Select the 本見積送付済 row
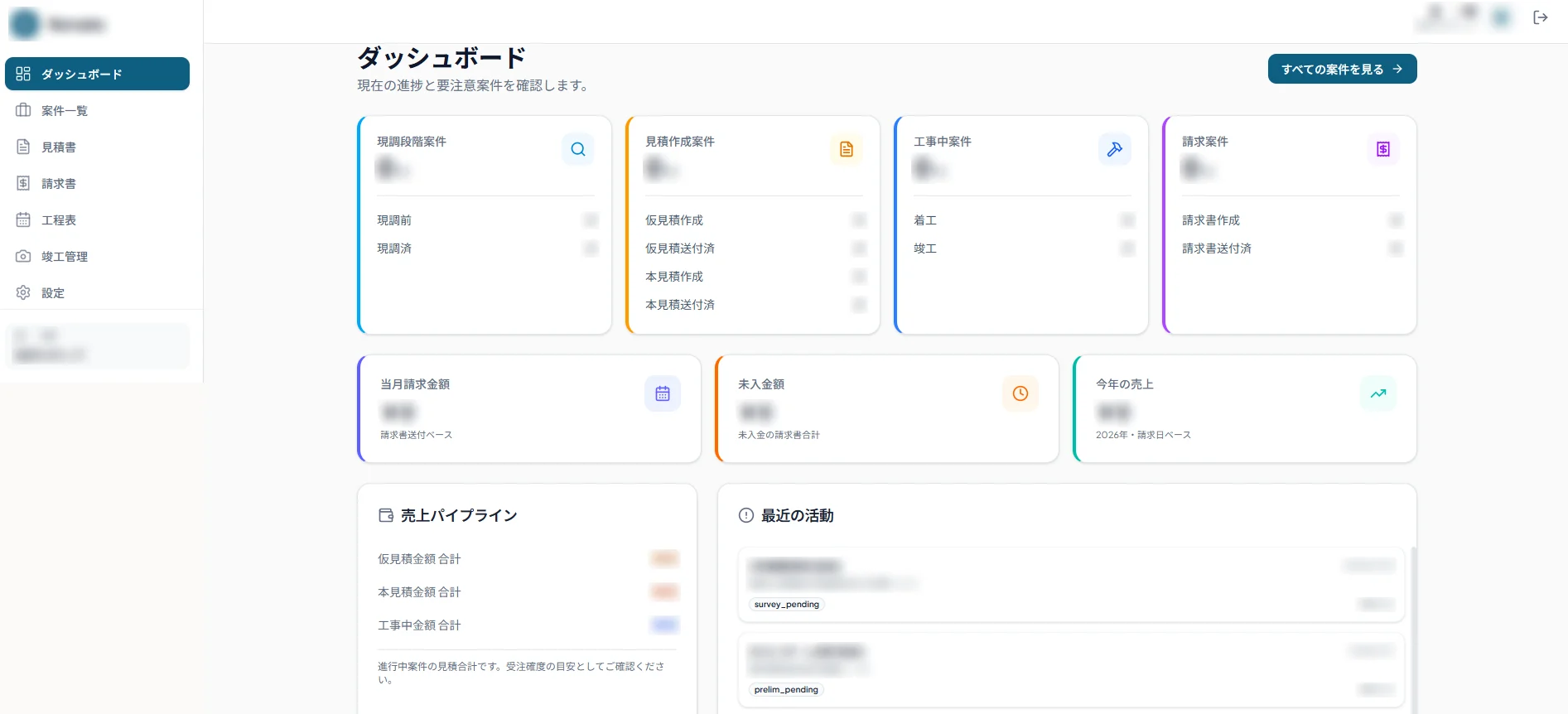Image resolution: width=1568 pixels, height=714 pixels. [755, 305]
